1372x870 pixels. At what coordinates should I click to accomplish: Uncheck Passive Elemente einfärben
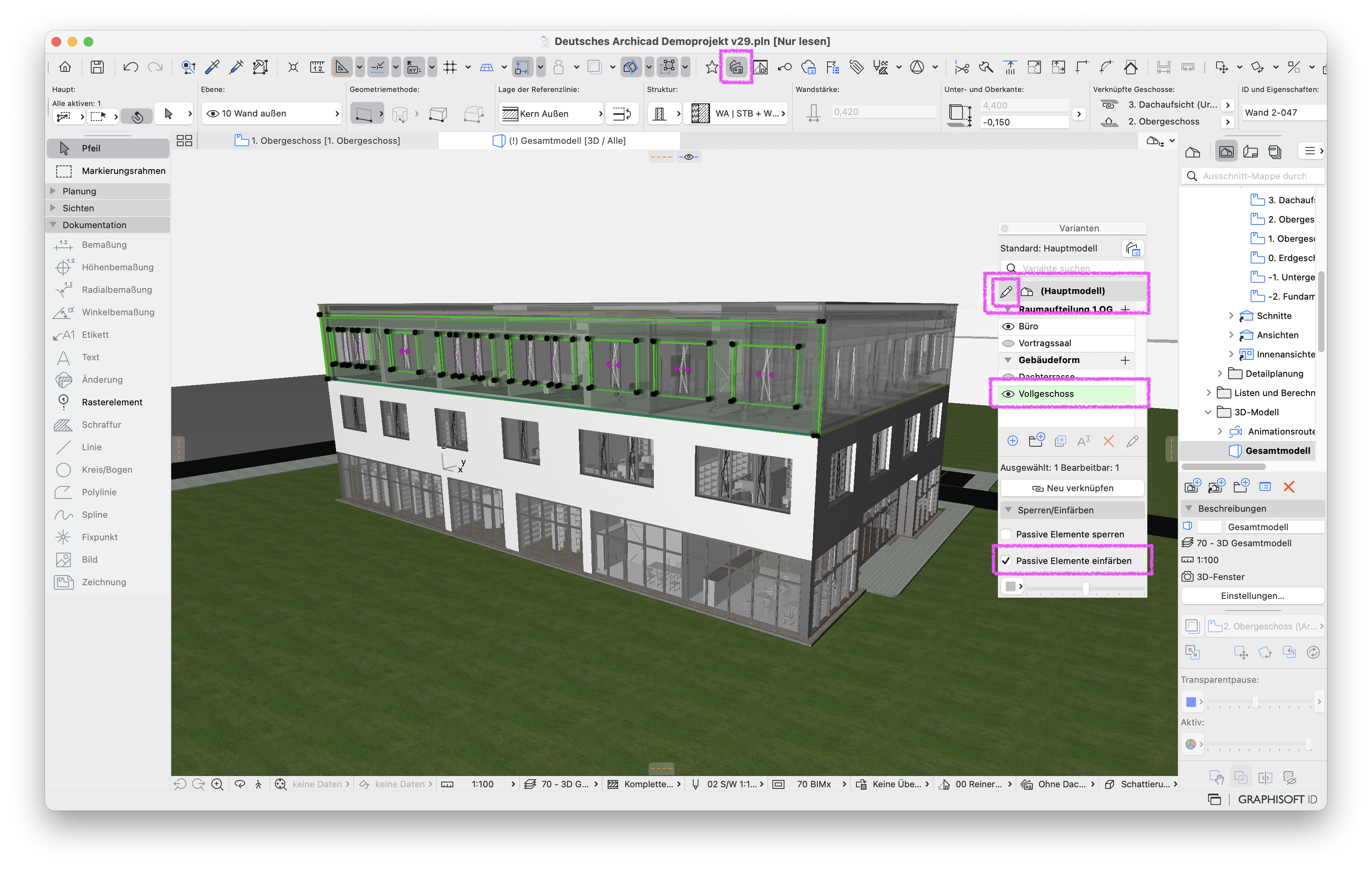pyautogui.click(x=1006, y=561)
